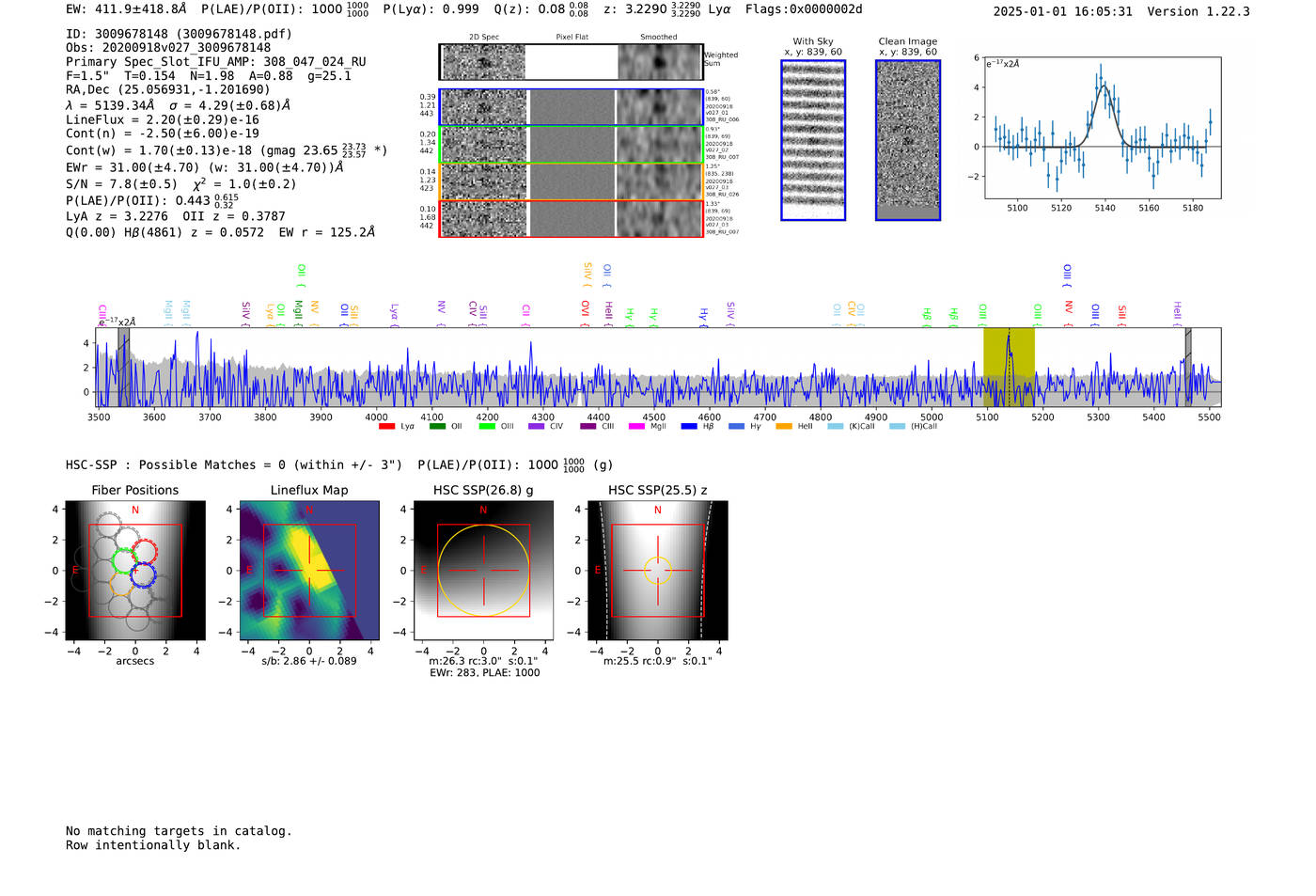Open the Clean Image cutout
Viewport: 1316px width, 896px height.
point(908,140)
